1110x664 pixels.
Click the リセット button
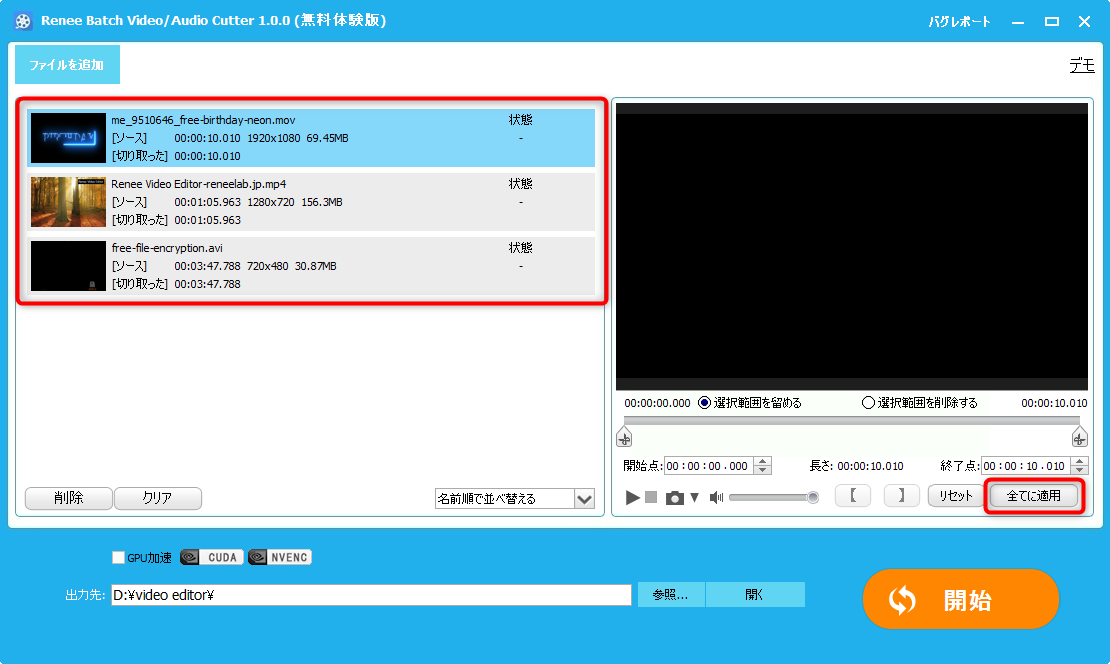956,496
